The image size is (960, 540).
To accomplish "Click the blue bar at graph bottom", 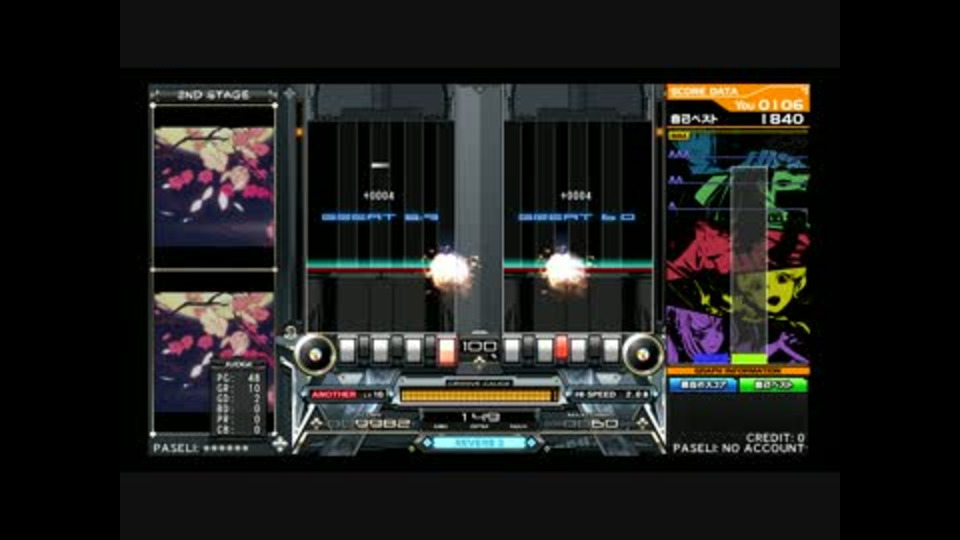I will click(711, 359).
